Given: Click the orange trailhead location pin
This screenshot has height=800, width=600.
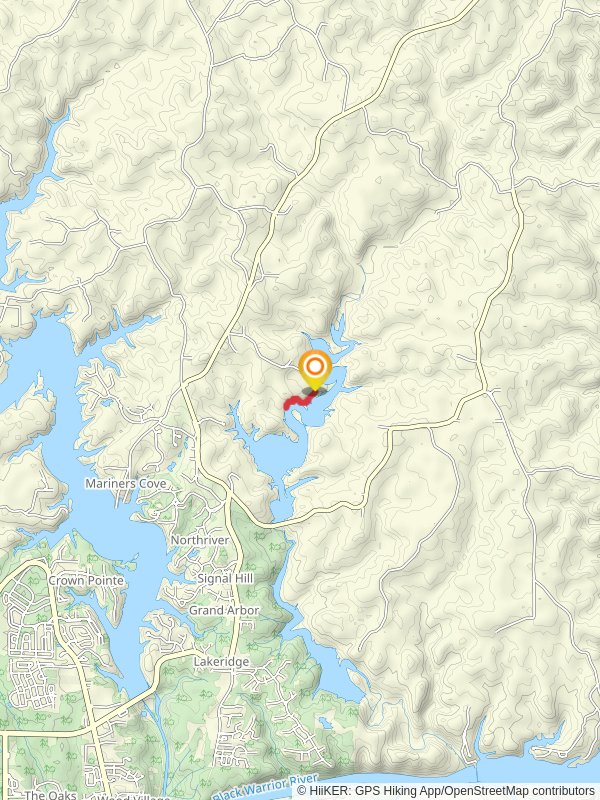Looking at the screenshot, I should tap(315, 370).
